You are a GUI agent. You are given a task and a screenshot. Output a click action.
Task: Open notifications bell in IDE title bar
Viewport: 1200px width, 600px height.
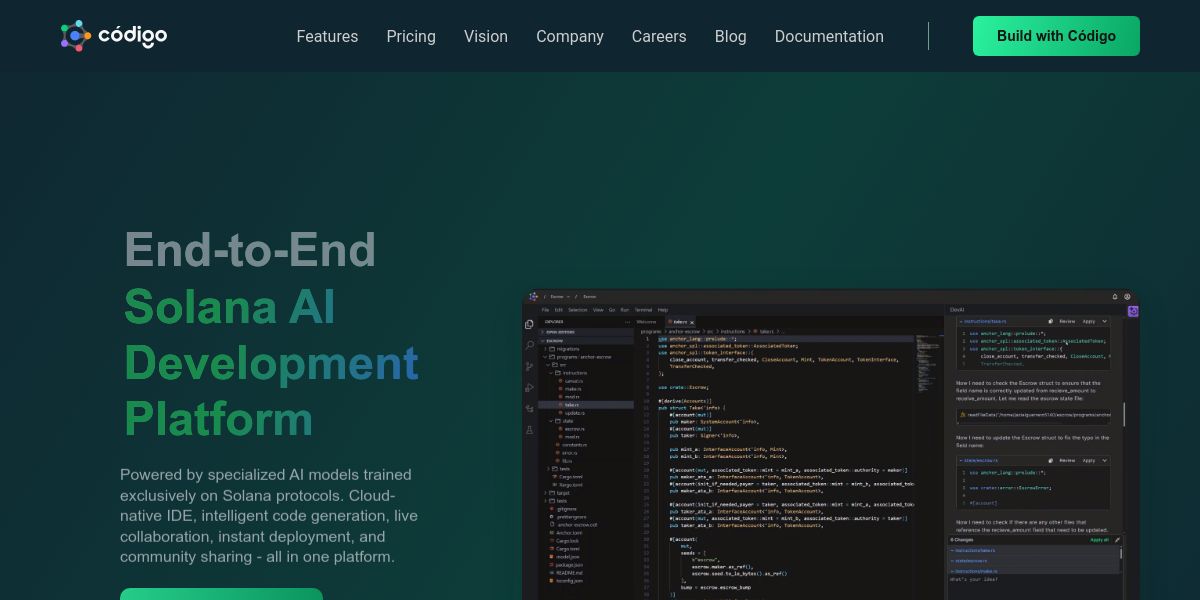point(1115,297)
